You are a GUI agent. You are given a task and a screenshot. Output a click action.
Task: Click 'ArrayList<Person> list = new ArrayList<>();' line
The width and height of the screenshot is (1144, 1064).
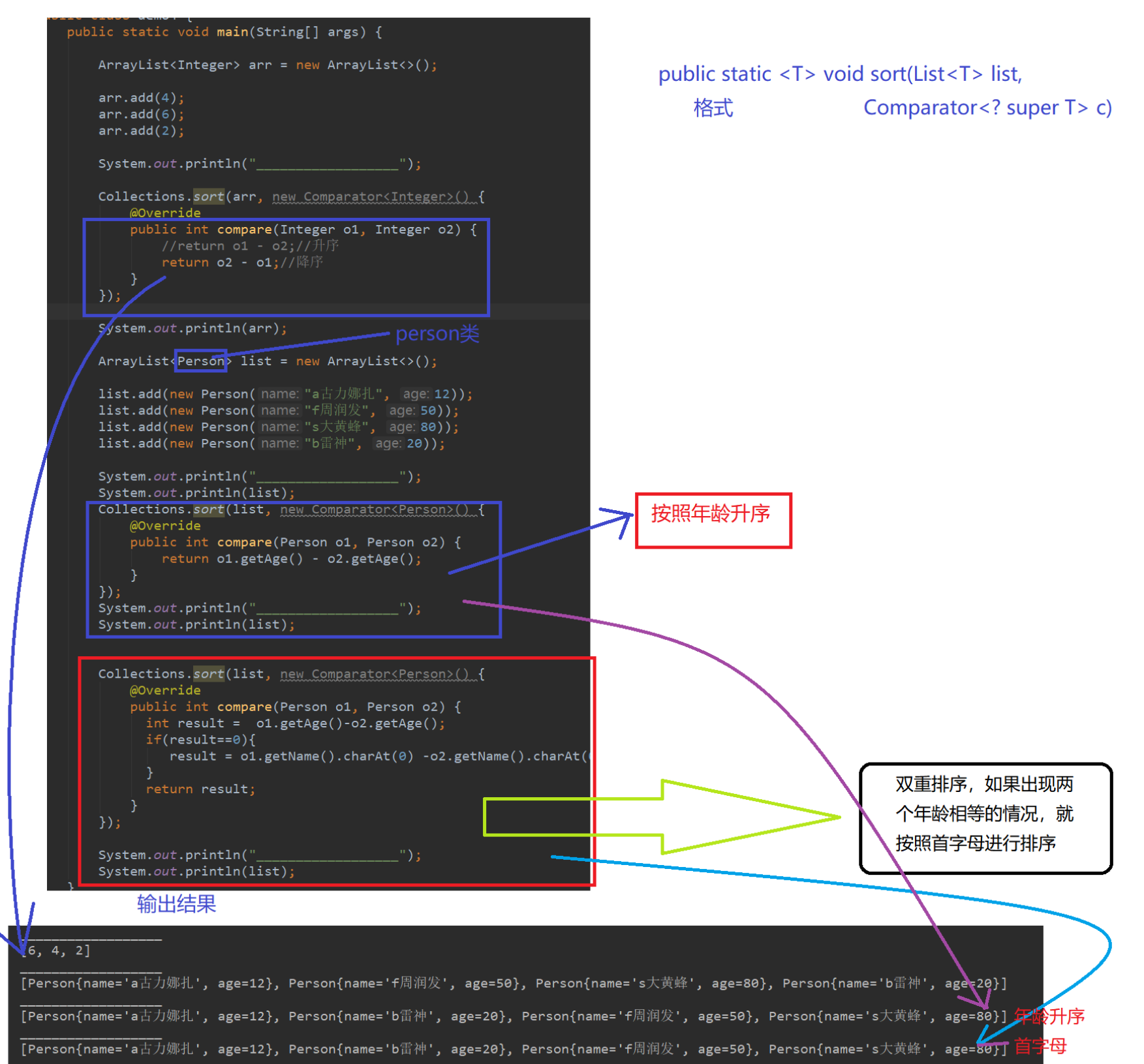(x=268, y=361)
